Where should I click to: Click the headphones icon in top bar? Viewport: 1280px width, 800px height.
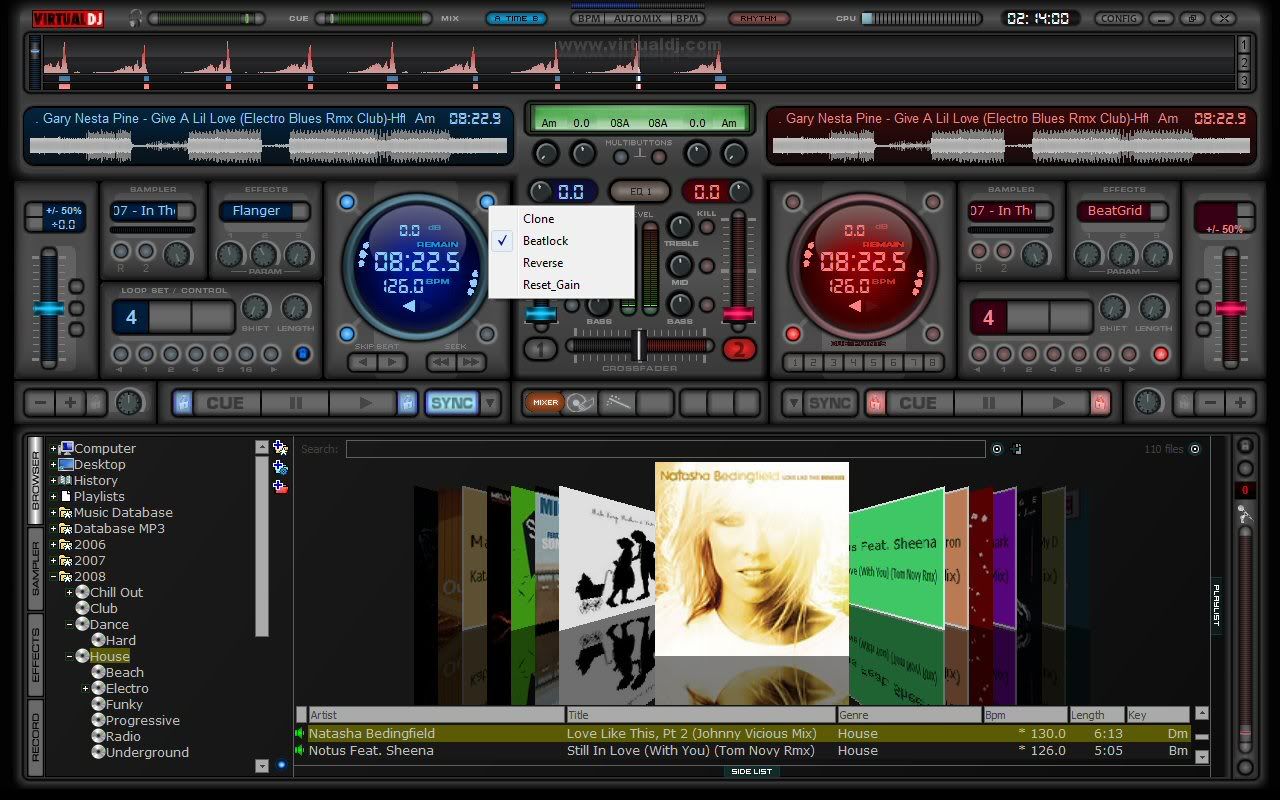(135, 18)
